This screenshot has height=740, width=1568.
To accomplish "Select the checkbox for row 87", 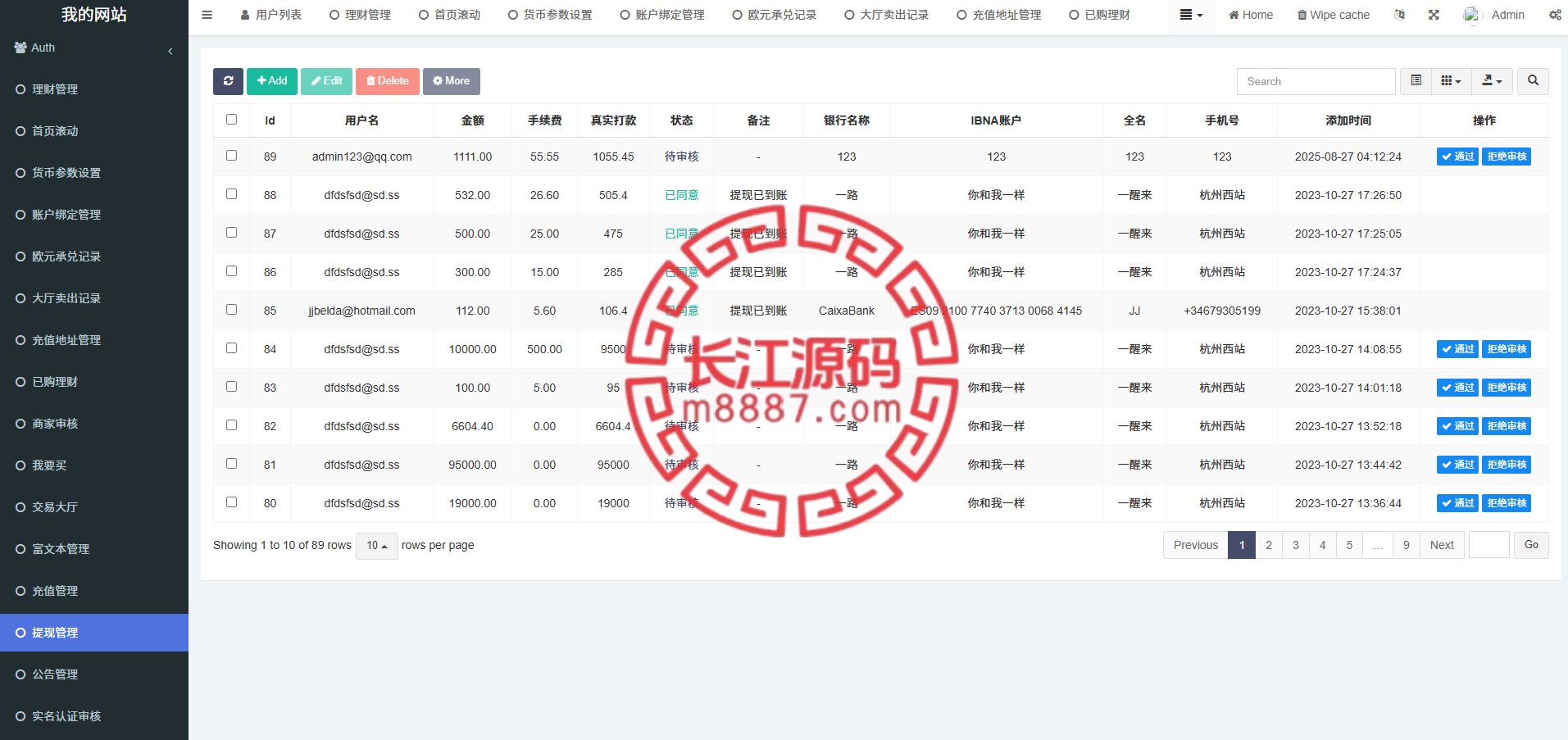I will click(231, 233).
